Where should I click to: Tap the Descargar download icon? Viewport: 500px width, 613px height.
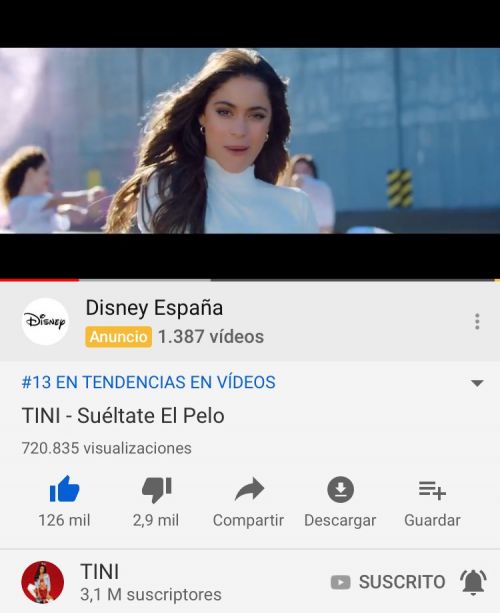340,489
